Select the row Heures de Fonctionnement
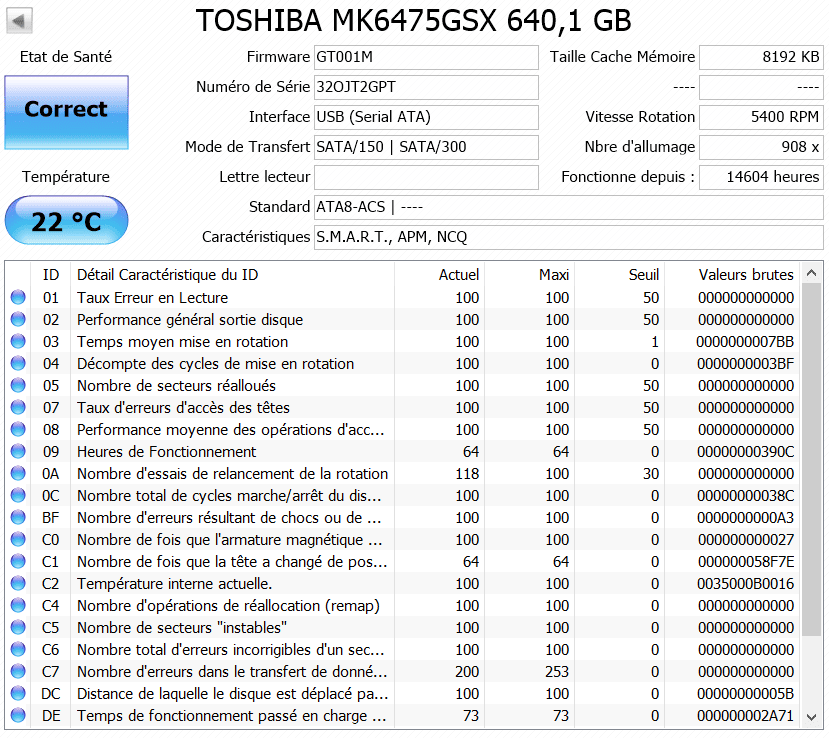829x738 pixels. tap(403, 451)
